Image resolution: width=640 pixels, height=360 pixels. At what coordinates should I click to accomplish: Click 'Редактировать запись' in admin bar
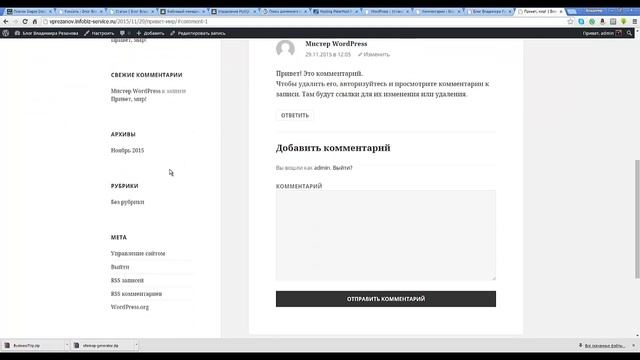(x=198, y=33)
